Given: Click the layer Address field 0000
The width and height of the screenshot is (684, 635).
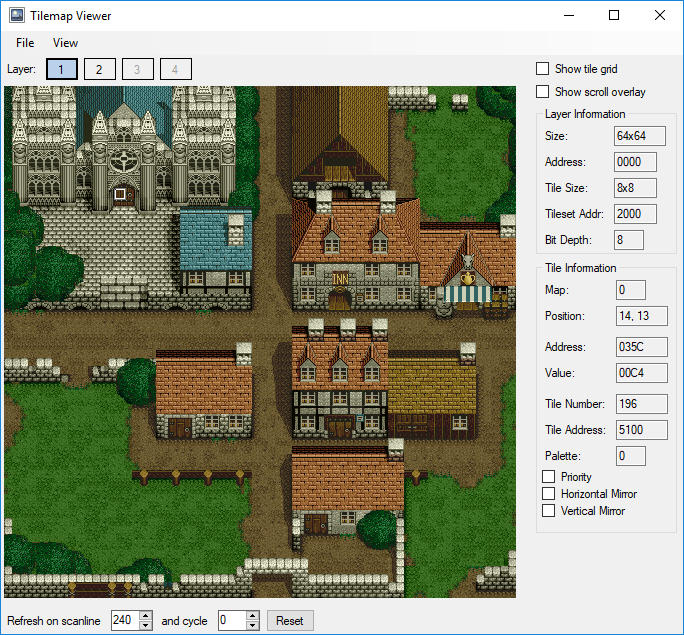Looking at the screenshot, I should 635,162.
